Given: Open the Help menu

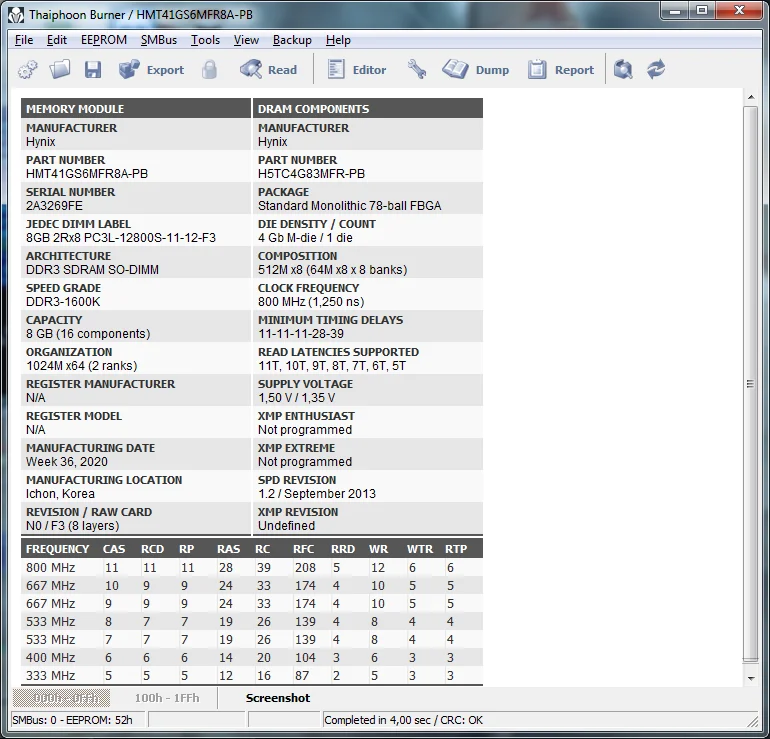Looking at the screenshot, I should [x=338, y=40].
